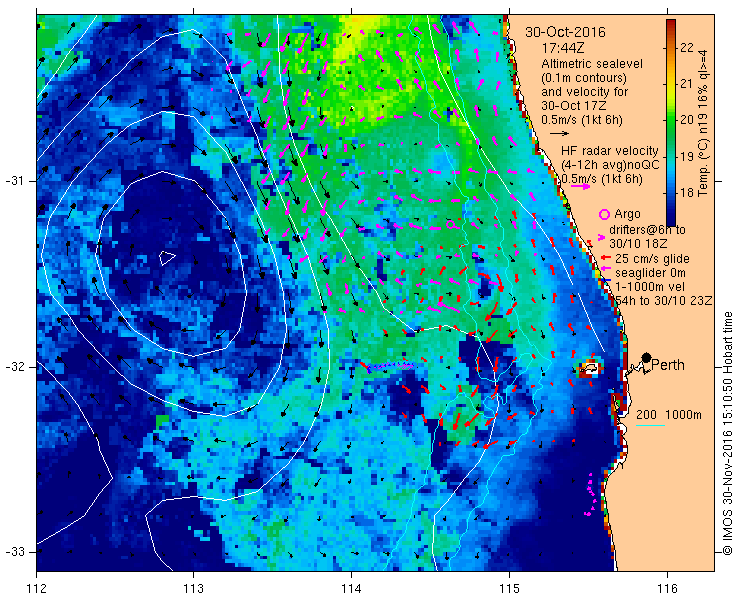
Task: Click the 'drifters@6h to' legend text
Action: pos(647,230)
